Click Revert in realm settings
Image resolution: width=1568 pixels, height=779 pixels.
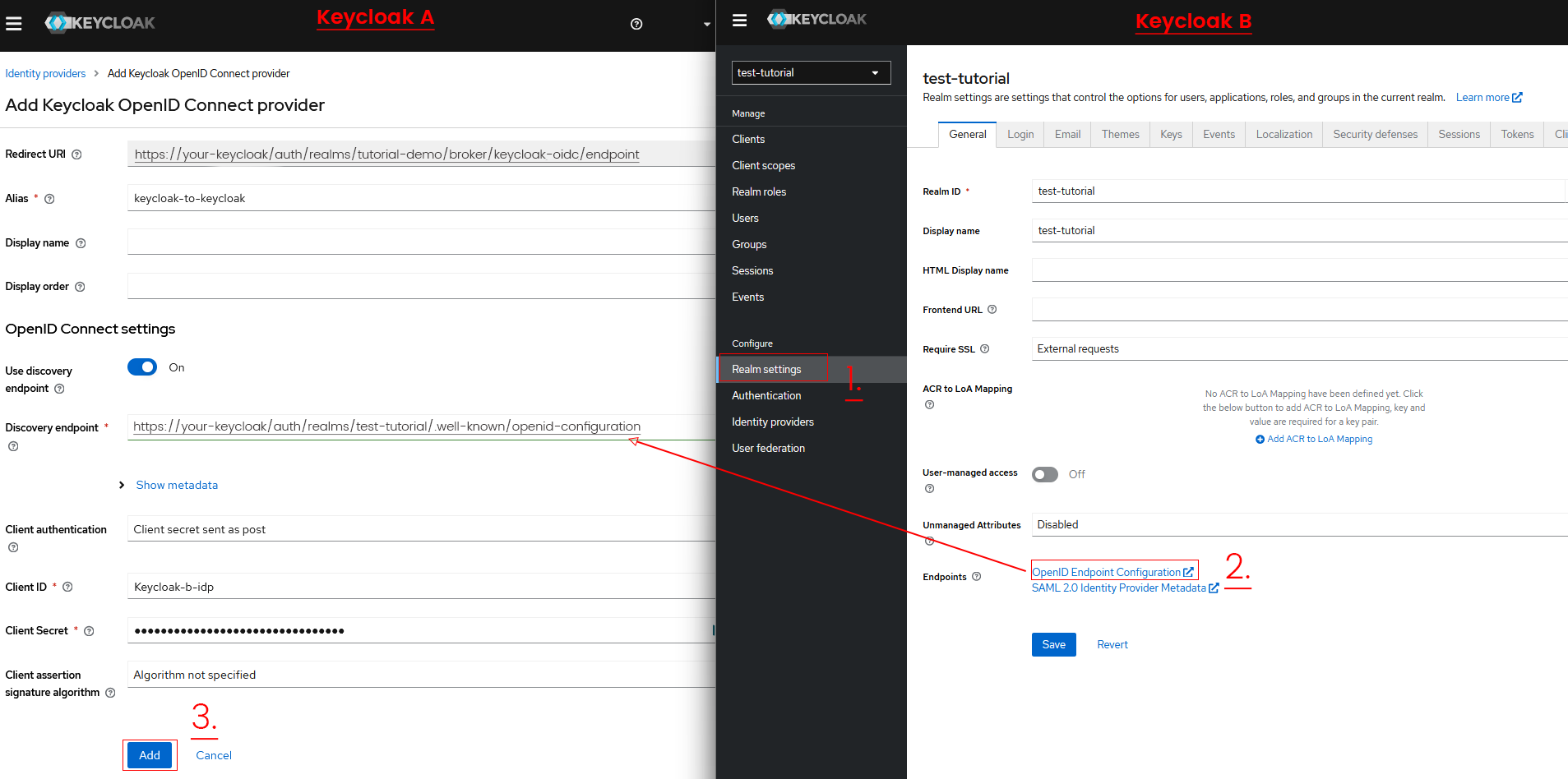(1112, 644)
